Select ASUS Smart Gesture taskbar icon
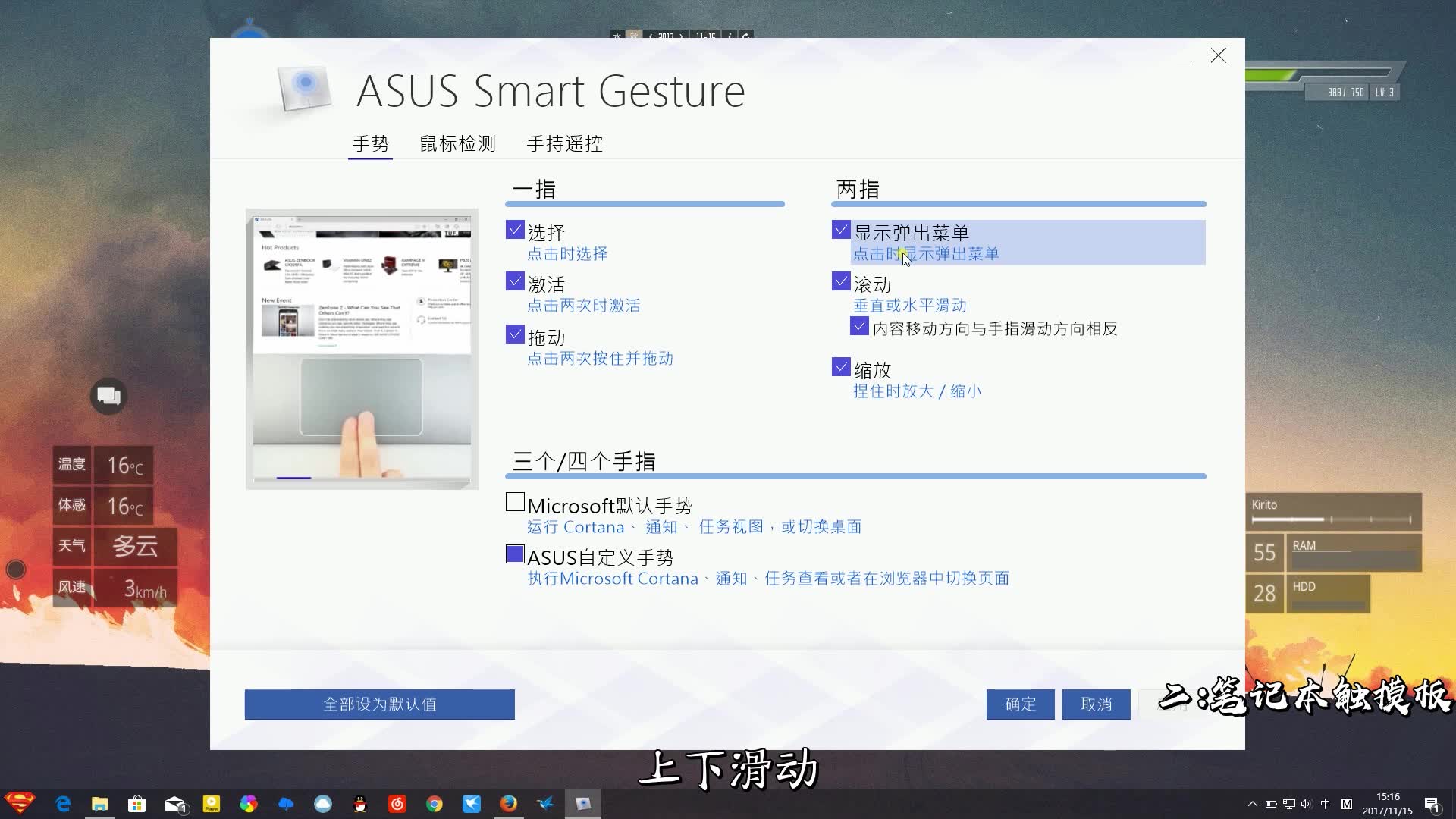The height and width of the screenshot is (819, 1456). [x=583, y=803]
